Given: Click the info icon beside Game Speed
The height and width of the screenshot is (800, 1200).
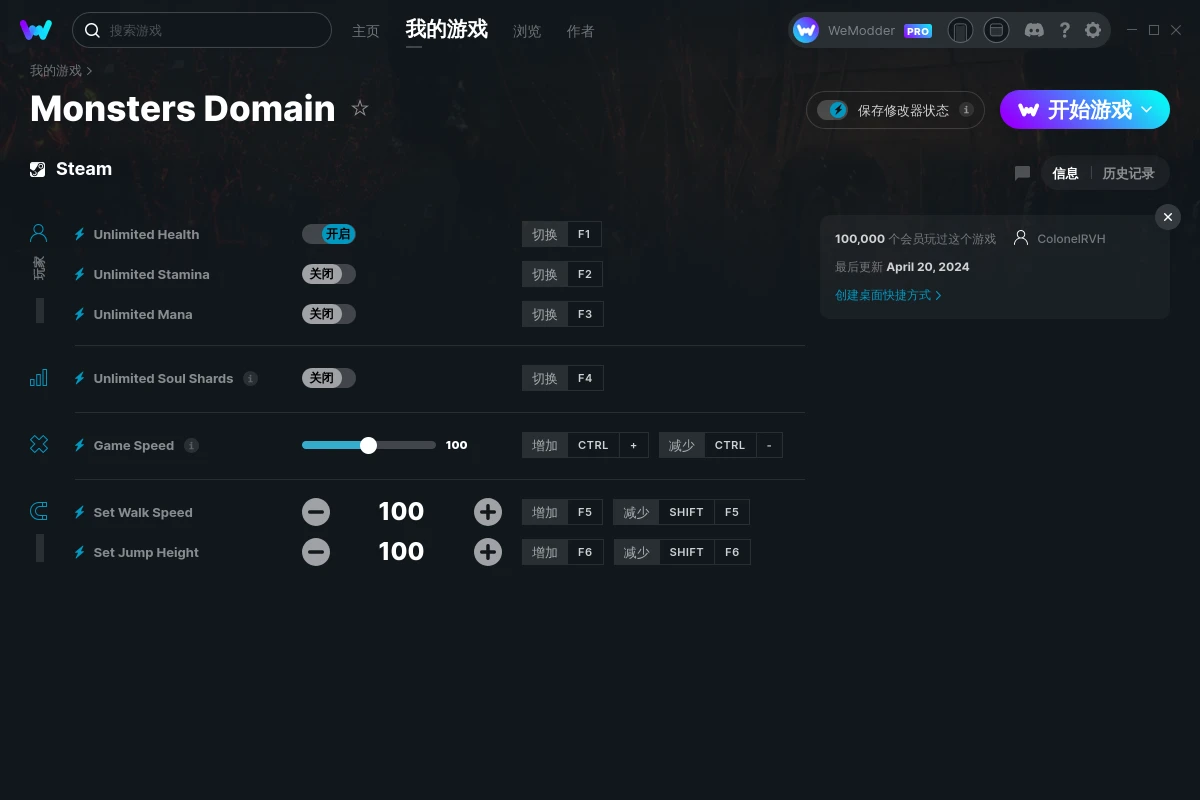Looking at the screenshot, I should point(191,445).
